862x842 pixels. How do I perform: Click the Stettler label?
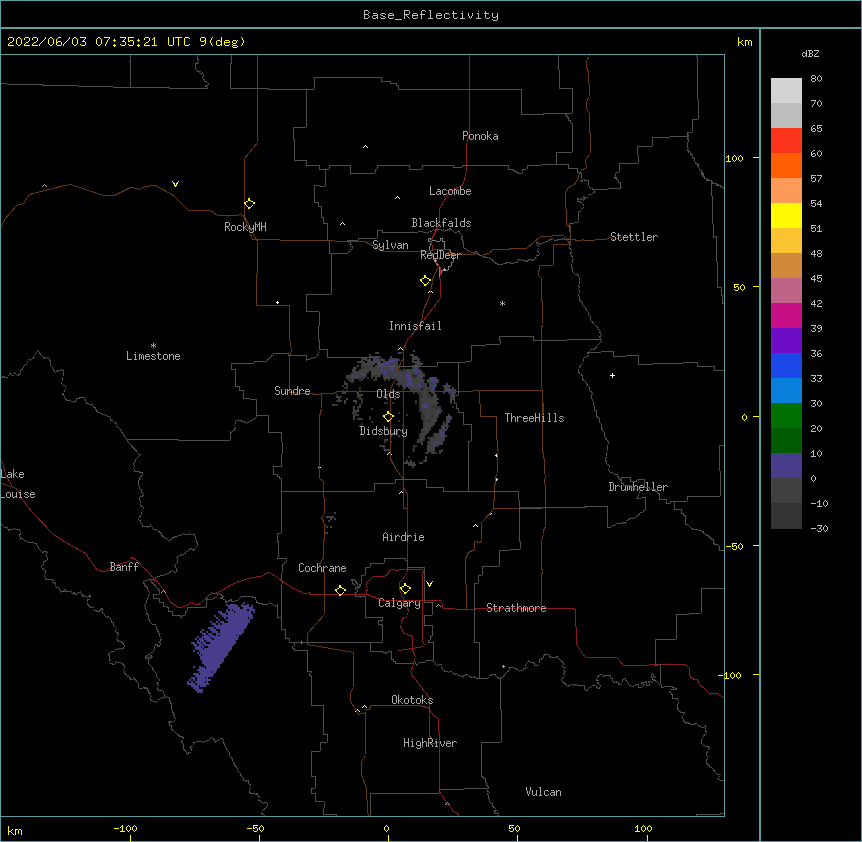[x=634, y=237]
